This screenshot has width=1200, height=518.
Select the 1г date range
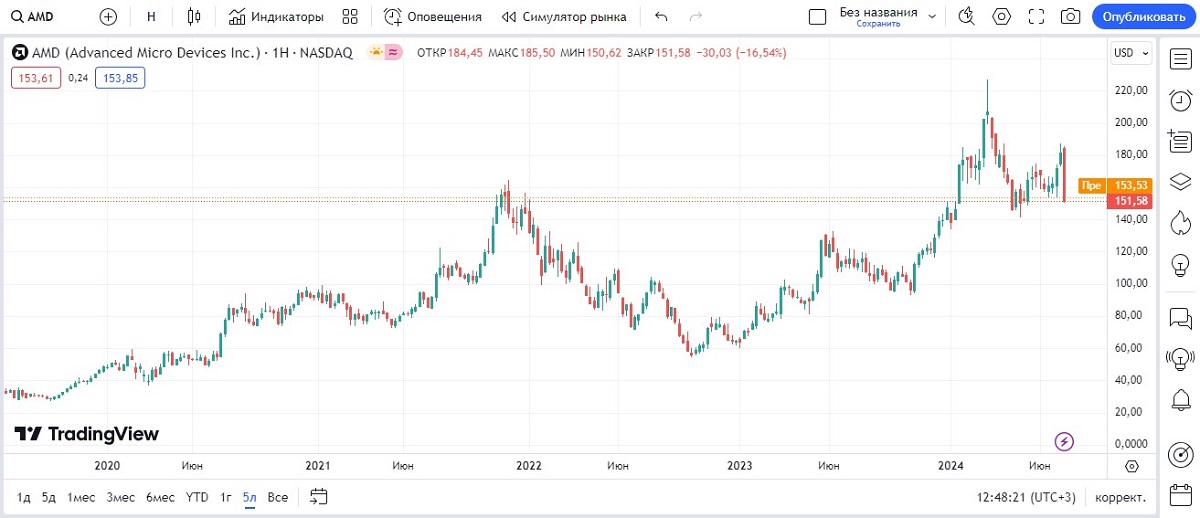(226, 497)
